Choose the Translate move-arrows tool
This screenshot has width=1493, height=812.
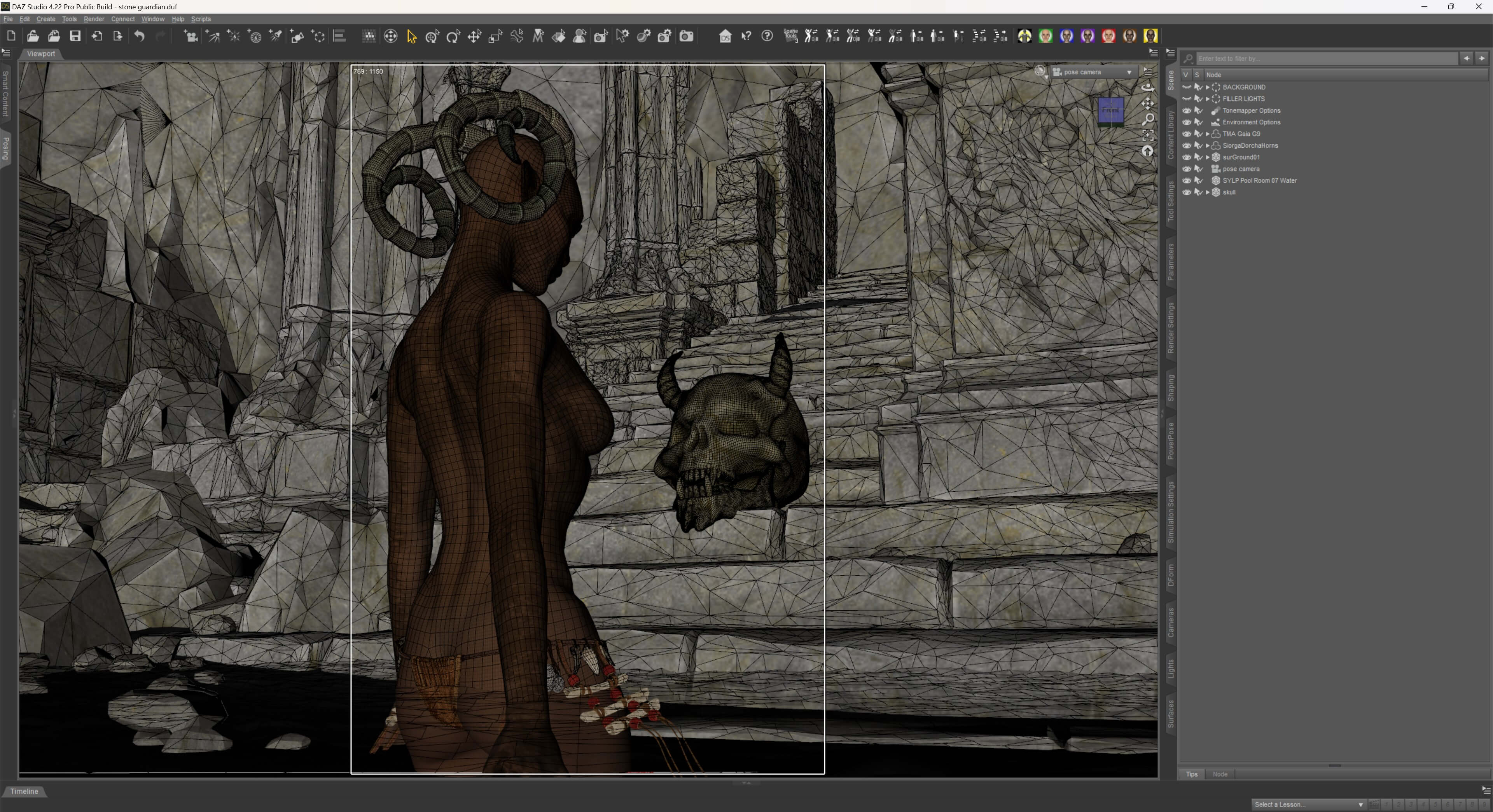pyautogui.click(x=475, y=37)
